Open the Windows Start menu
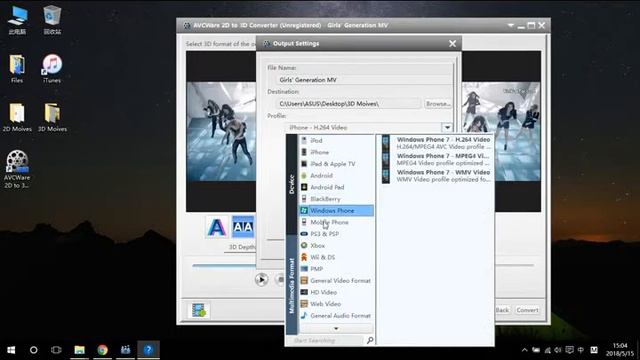Screen dimensions: 640x360 [x=11, y=350]
